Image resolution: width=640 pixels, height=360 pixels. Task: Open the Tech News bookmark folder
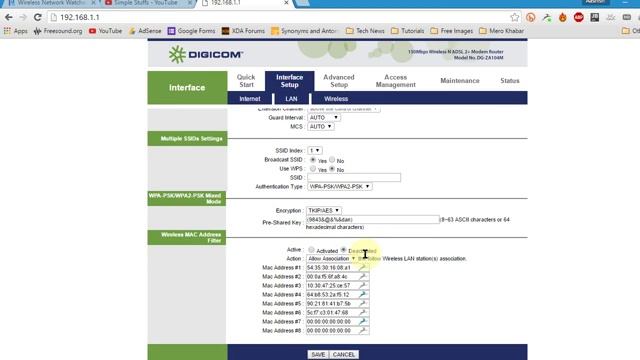365,31
